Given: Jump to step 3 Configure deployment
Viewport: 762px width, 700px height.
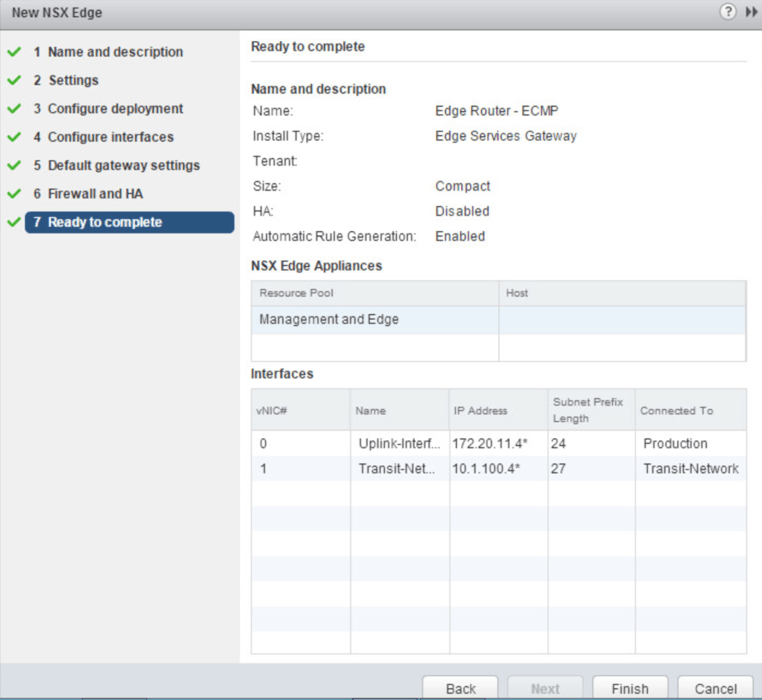Looking at the screenshot, I should click(x=115, y=109).
